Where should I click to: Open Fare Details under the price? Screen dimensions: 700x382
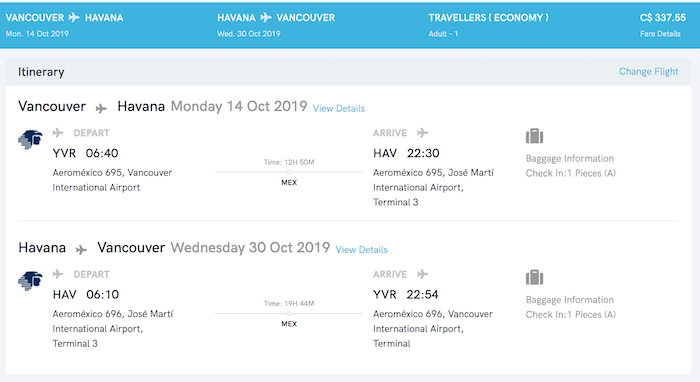(x=660, y=34)
